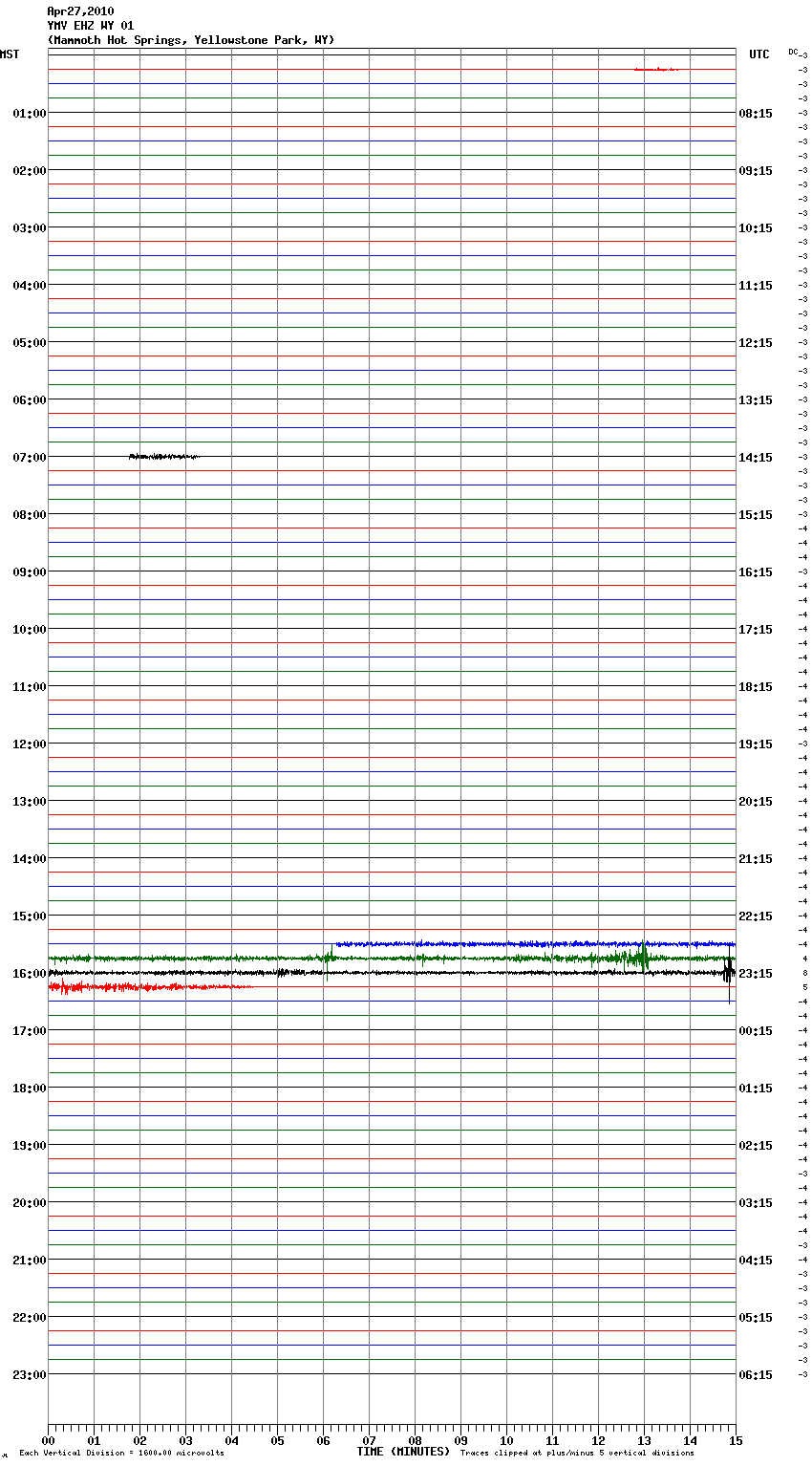Select the 14:00 MST time label
Viewport: 812px width, 1466px height.
click(30, 859)
